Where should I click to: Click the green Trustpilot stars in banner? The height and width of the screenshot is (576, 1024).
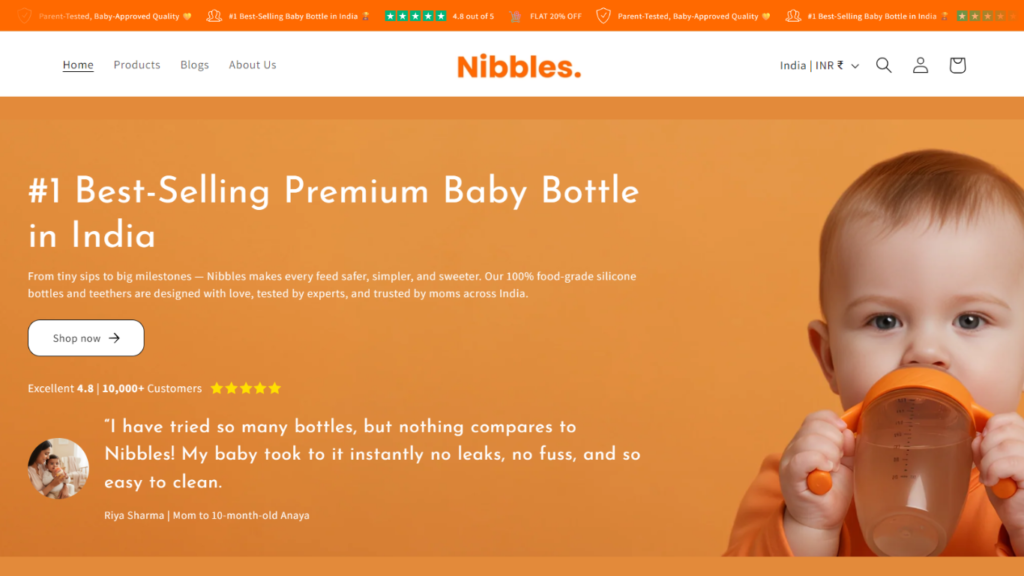416,16
